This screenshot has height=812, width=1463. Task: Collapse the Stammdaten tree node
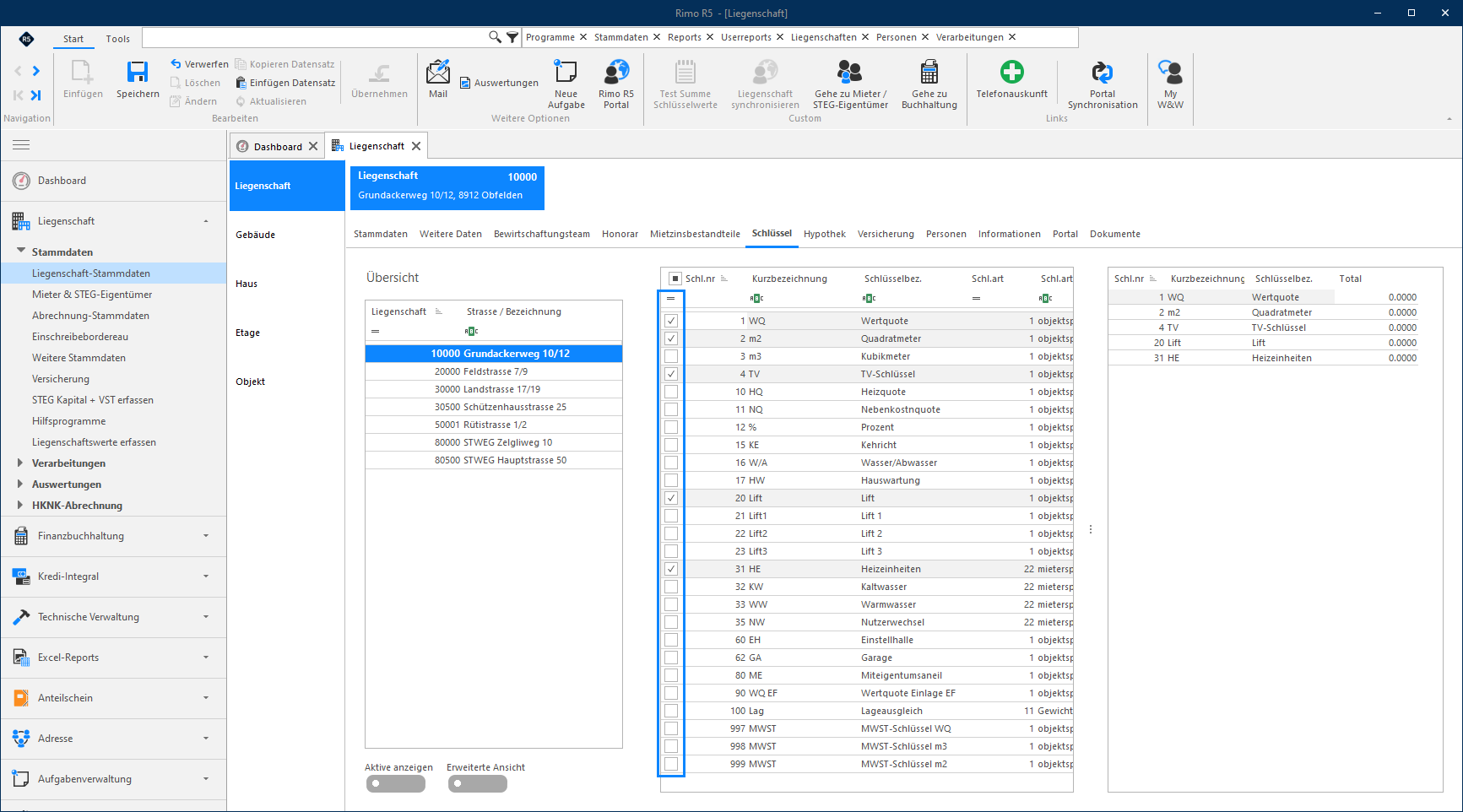[x=21, y=251]
